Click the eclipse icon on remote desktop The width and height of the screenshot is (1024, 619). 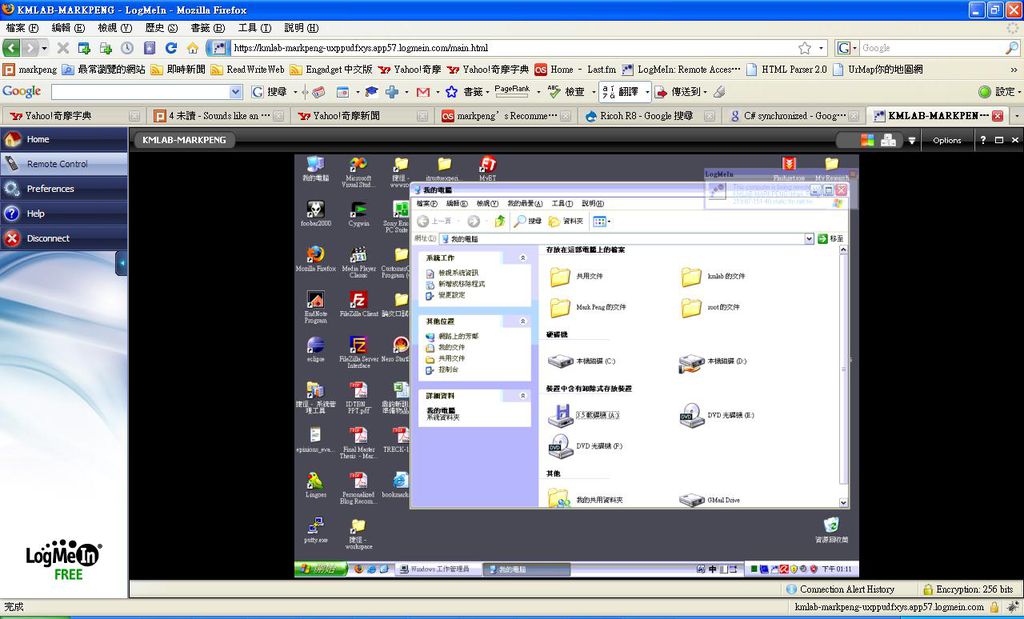(x=315, y=349)
